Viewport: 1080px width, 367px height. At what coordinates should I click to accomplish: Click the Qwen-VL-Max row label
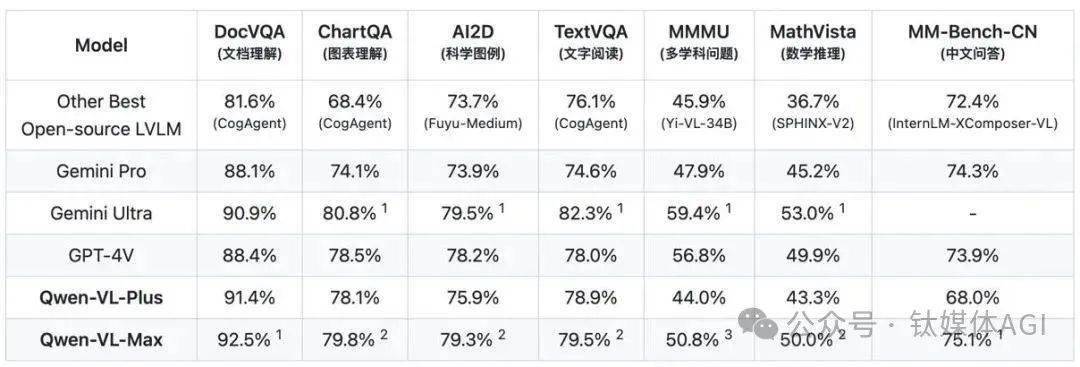click(x=101, y=339)
